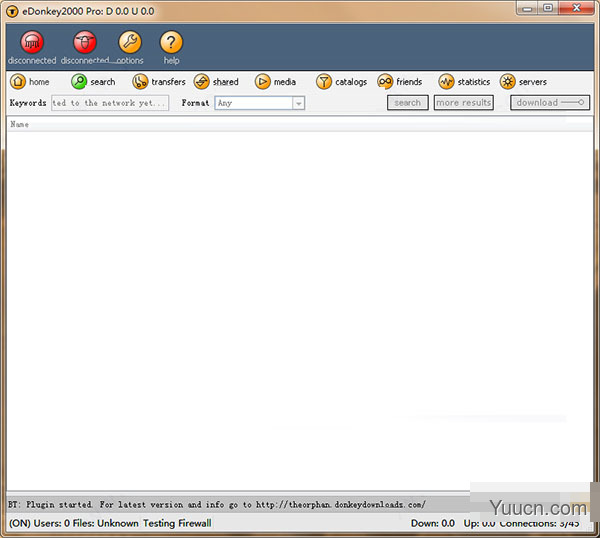Open the media tab label
Viewport: 600px width, 538px height.
[285, 82]
